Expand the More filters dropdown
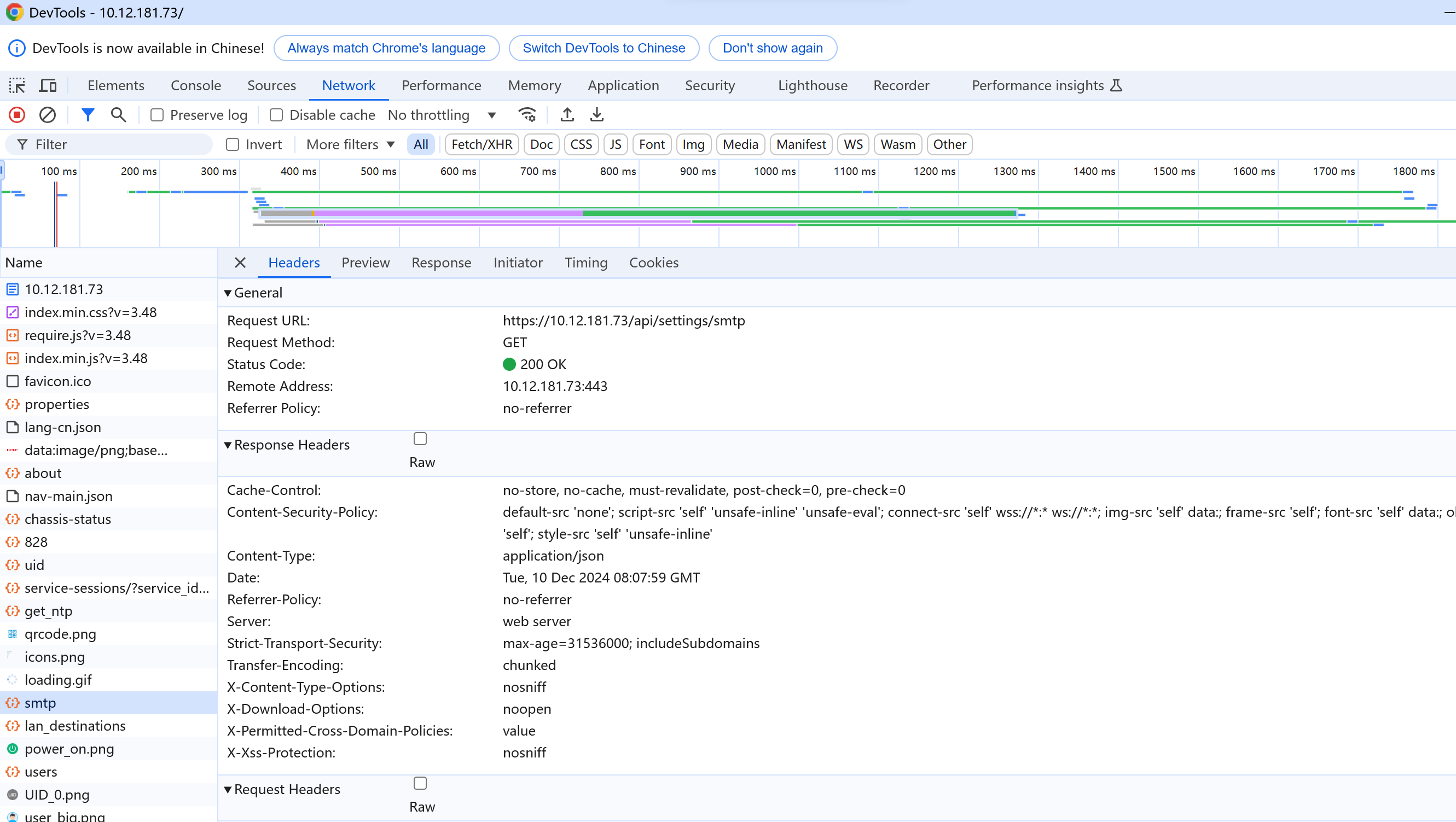 point(350,144)
